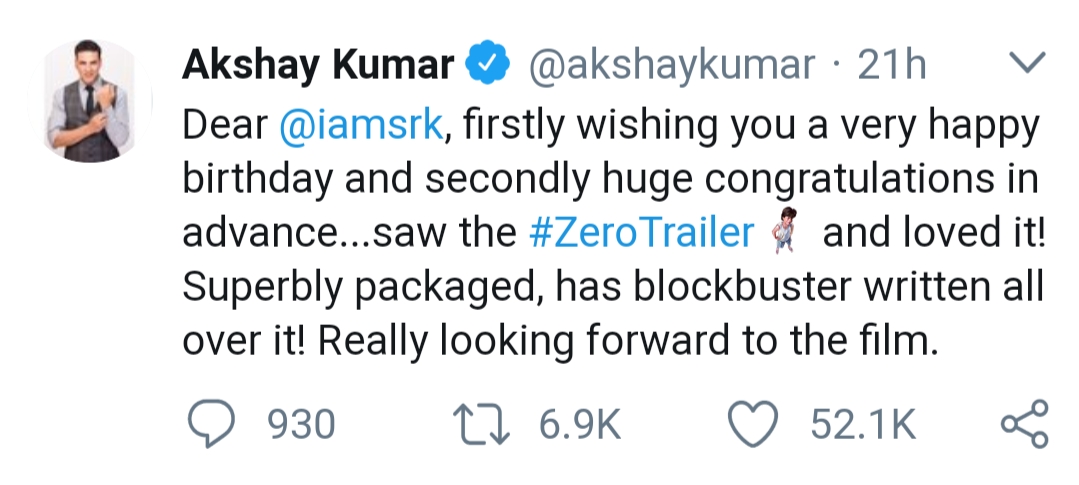Click the Zero character emoji after the hashtag
This screenshot has width=1079, height=485.
(783, 230)
